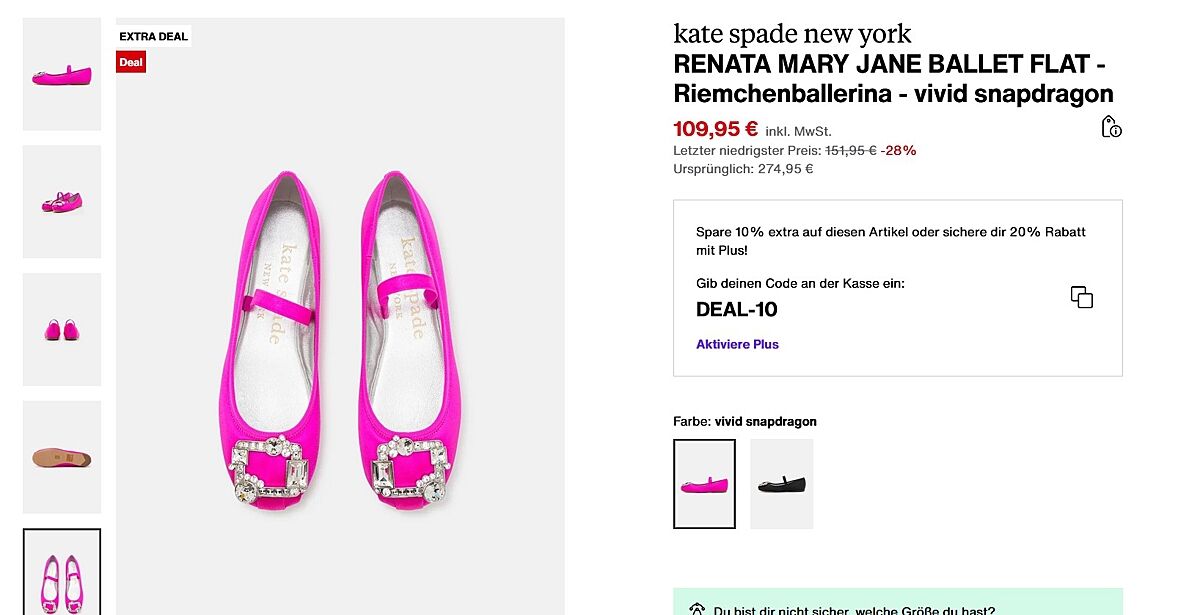Image resolution: width=1200 pixels, height=615 pixels.
Task: Open the size uncertainty help text
Action: click(x=853, y=610)
